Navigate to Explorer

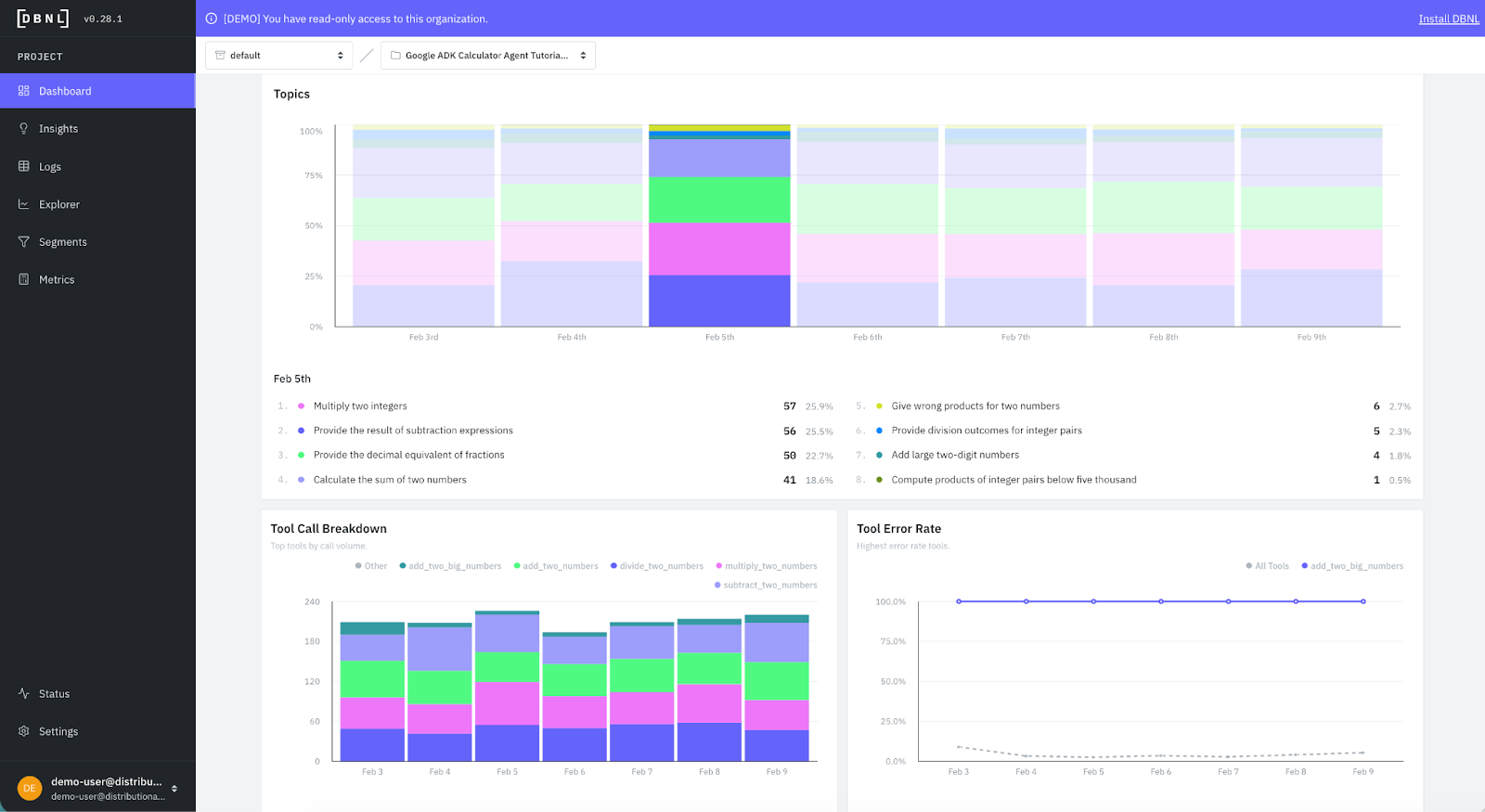pyautogui.click(x=97, y=204)
